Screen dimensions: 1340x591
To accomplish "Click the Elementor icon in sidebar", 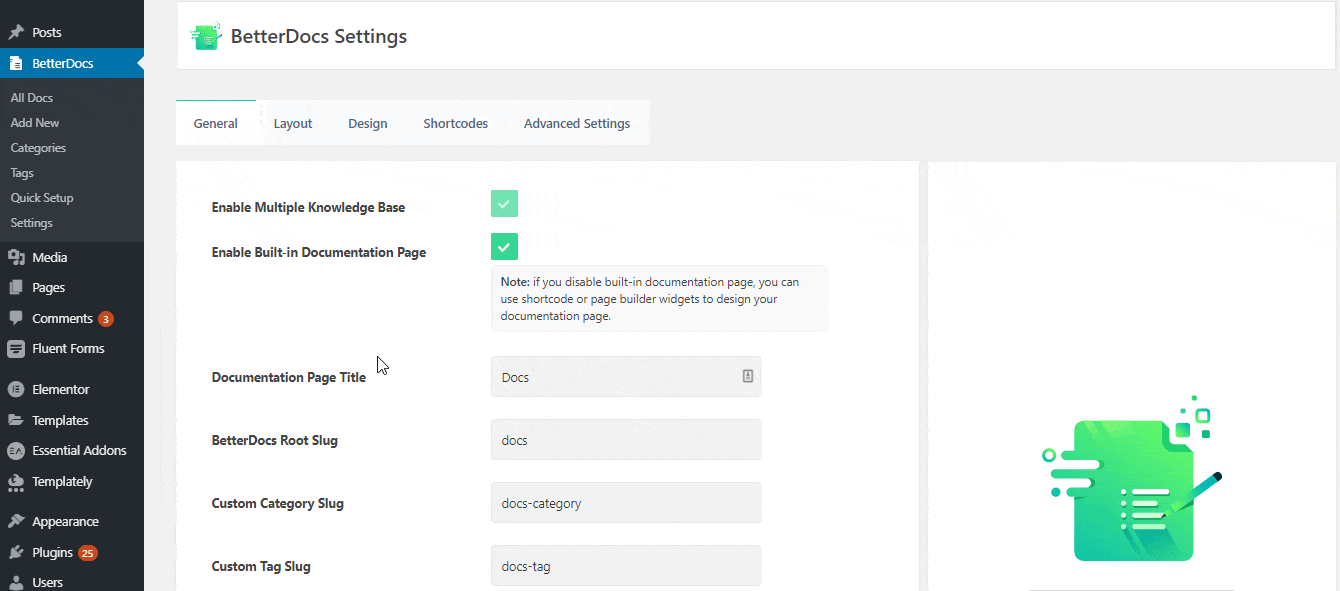I will [16, 390].
